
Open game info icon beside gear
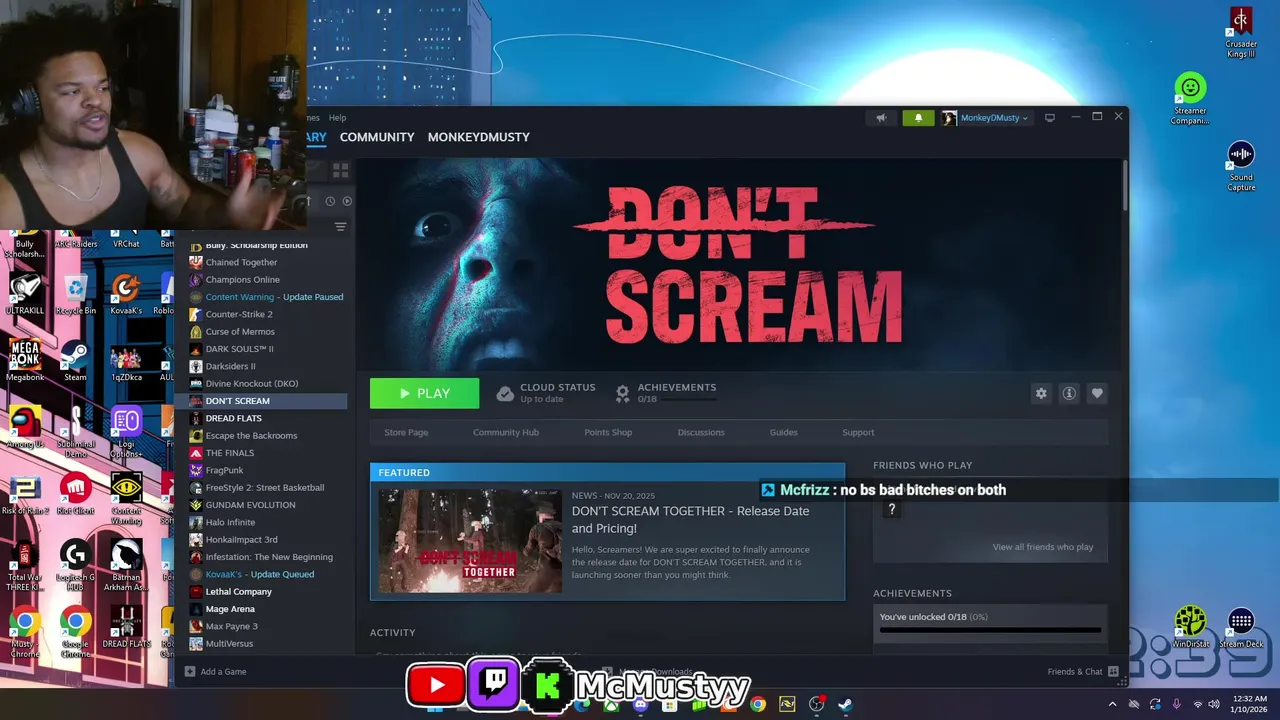(x=1069, y=393)
